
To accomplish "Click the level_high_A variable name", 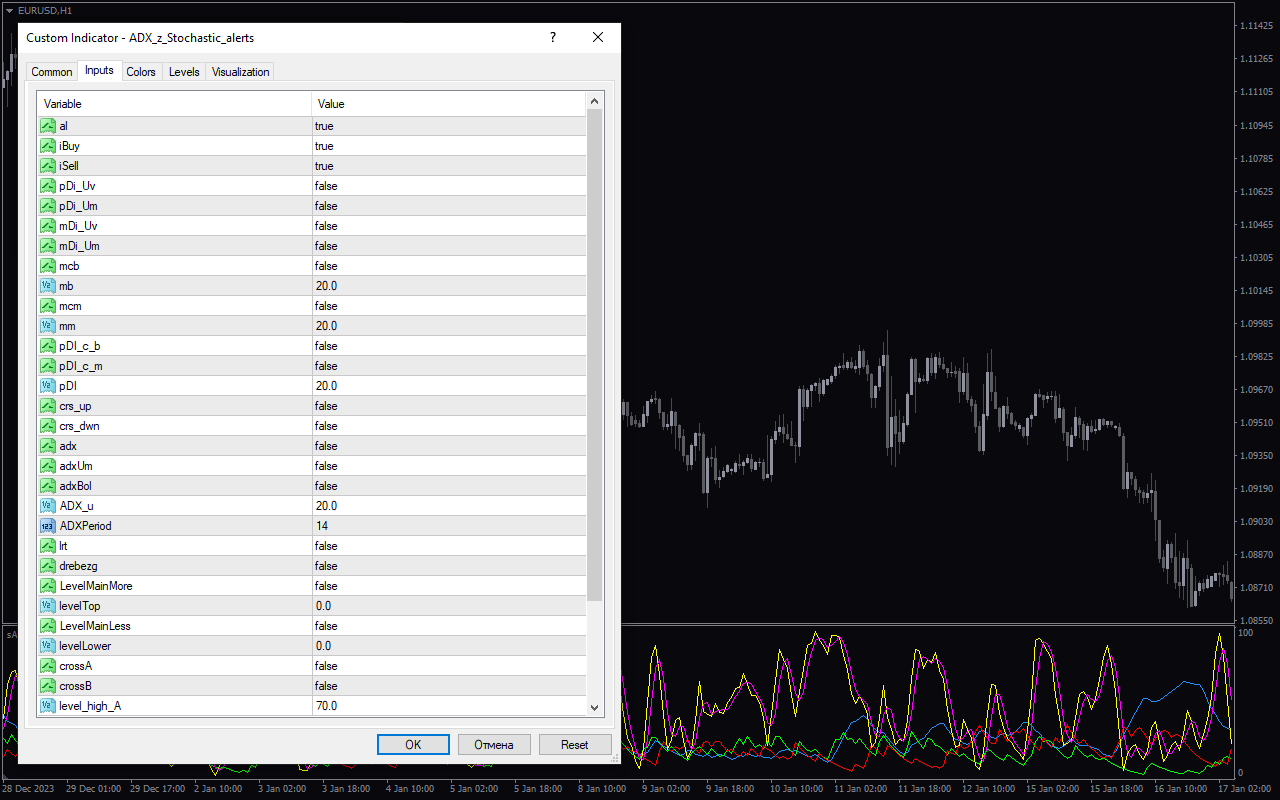I will [90, 706].
